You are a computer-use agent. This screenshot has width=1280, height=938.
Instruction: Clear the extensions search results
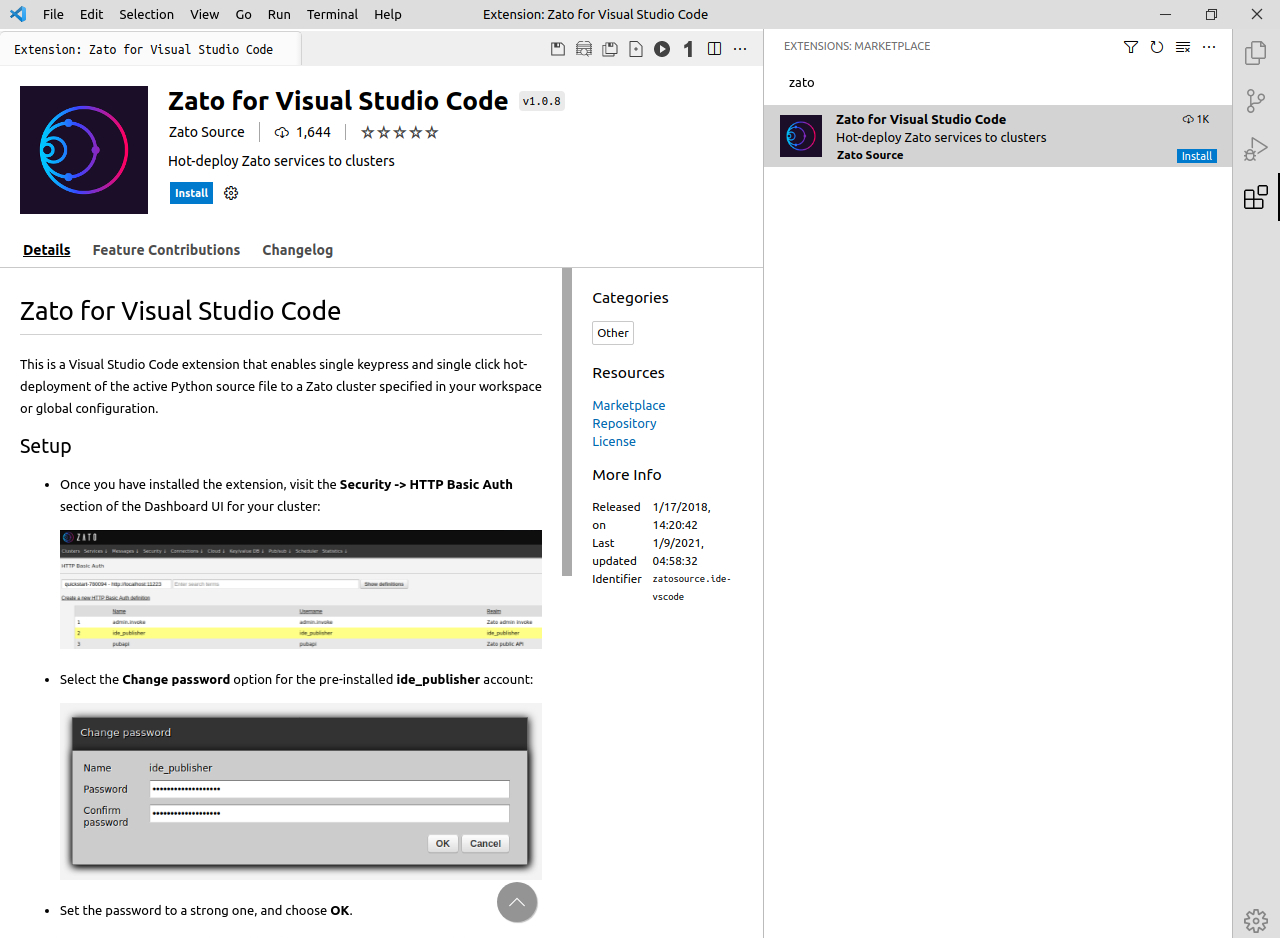click(x=1183, y=47)
